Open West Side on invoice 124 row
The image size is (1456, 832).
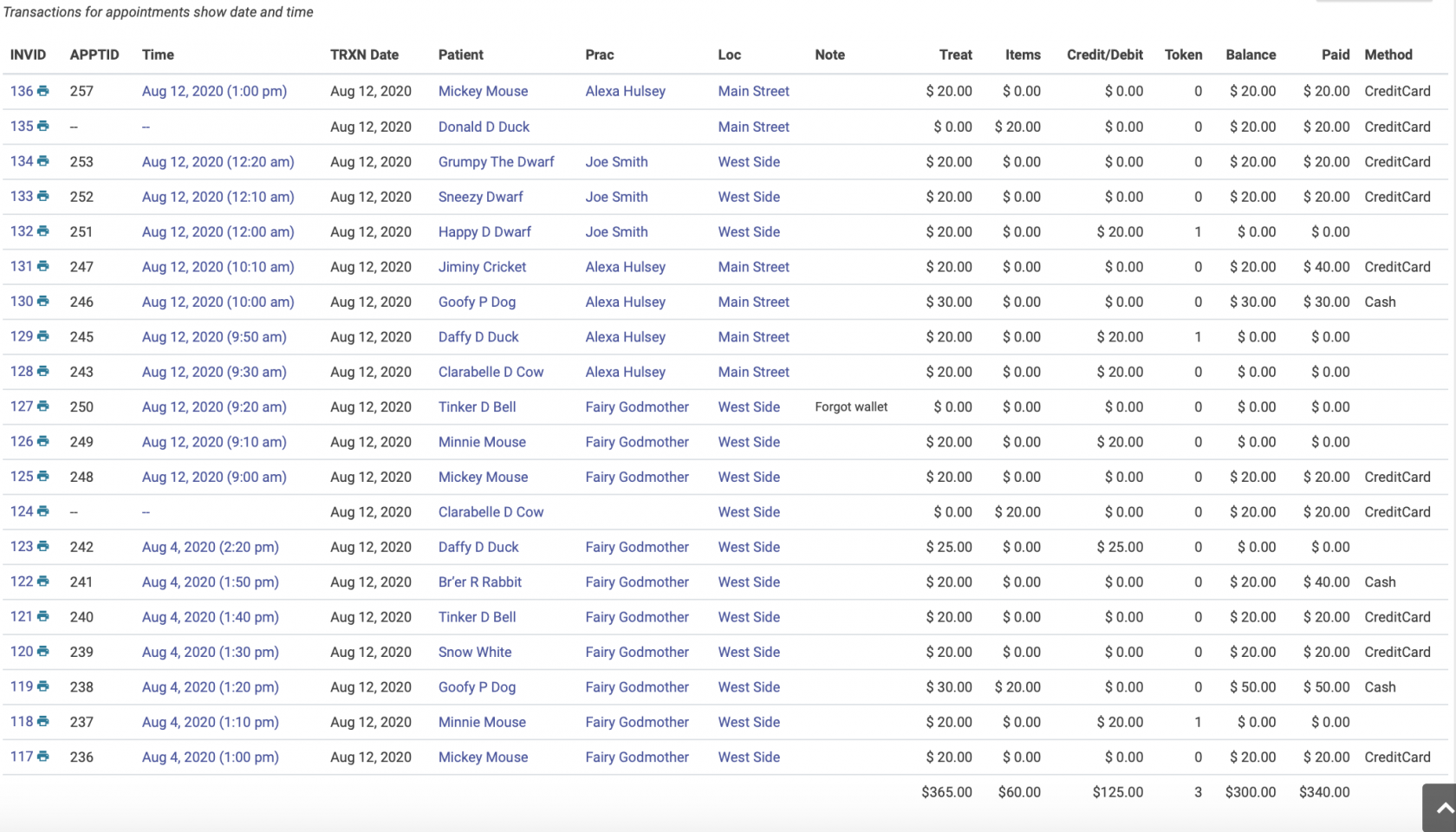click(x=749, y=512)
